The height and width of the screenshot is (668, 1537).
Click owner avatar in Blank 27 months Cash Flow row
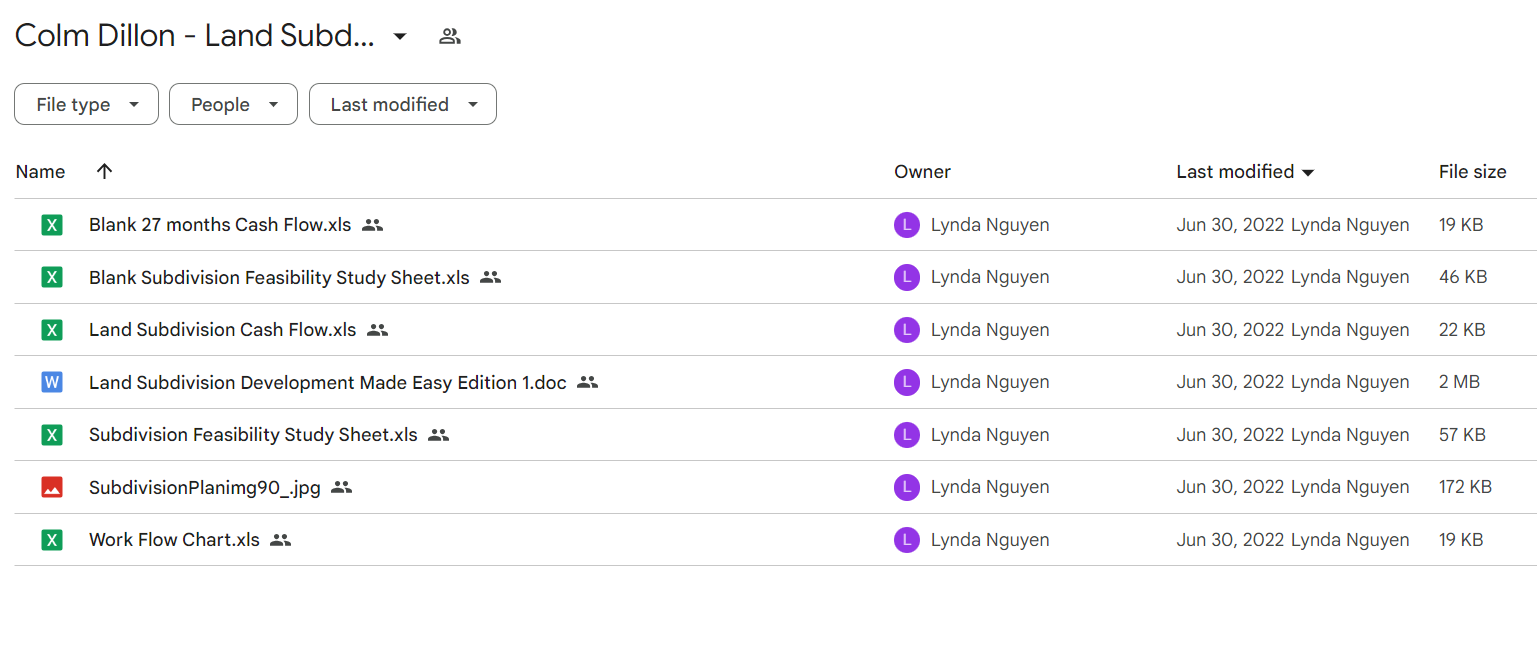tap(907, 225)
